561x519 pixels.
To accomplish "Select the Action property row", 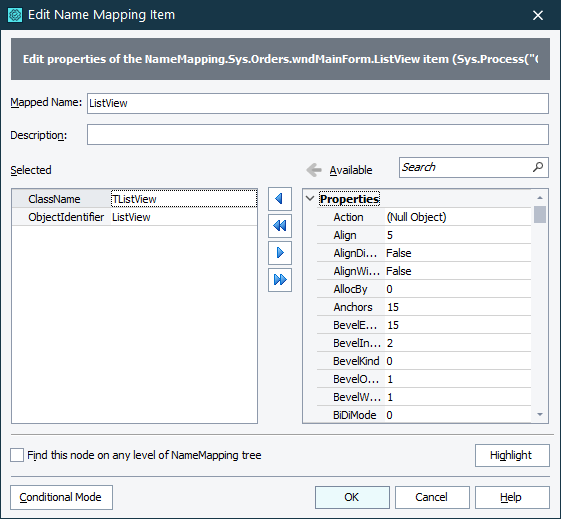I will coord(424,217).
